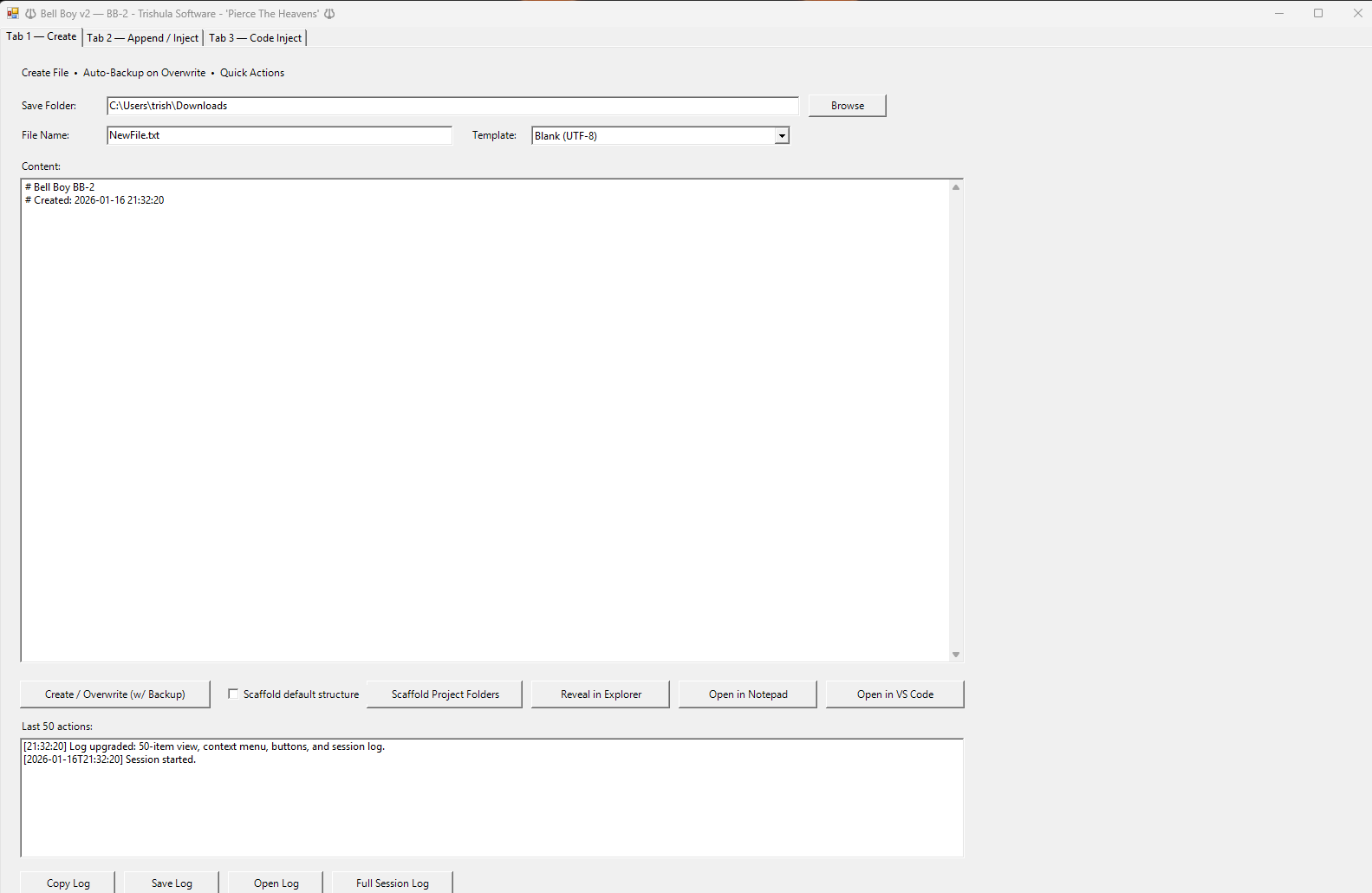
Task: Click Content scrollbar down arrow
Action: (x=956, y=655)
